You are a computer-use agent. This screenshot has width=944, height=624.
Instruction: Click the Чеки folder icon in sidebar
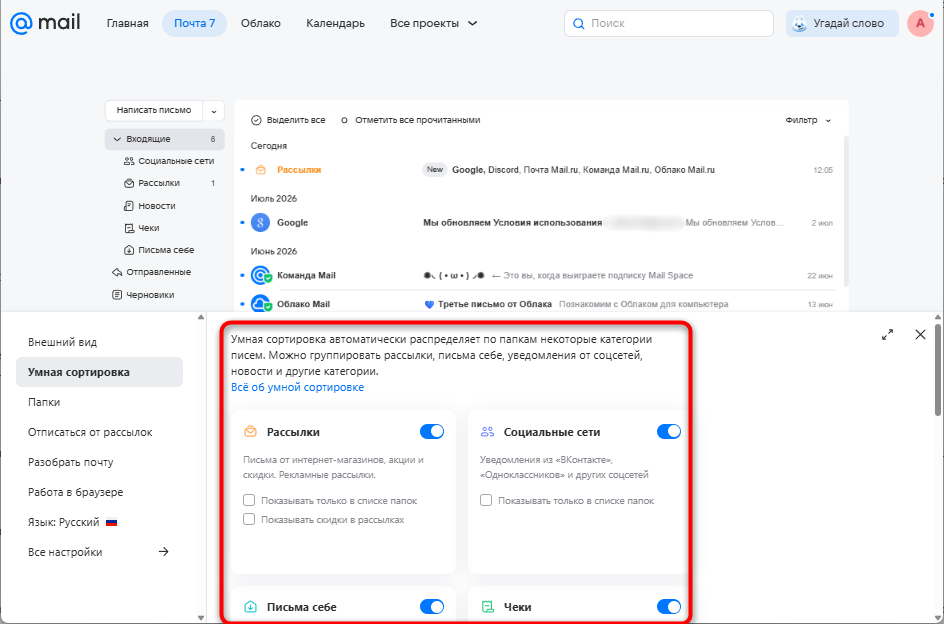coord(128,228)
